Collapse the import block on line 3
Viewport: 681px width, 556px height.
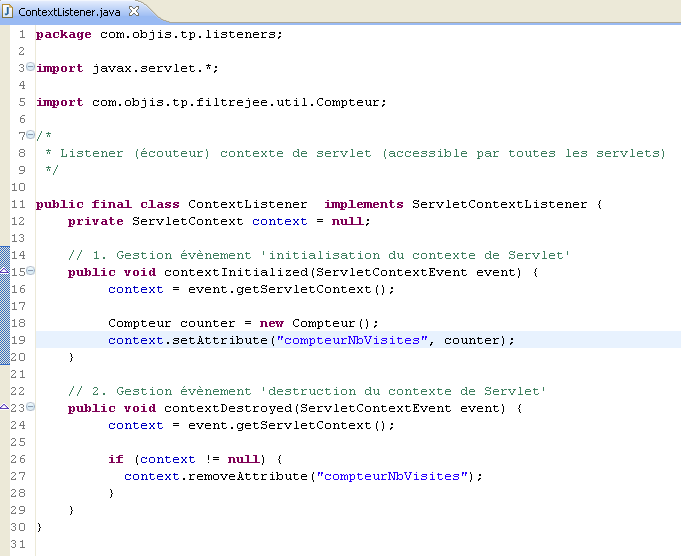pyautogui.click(x=30, y=67)
